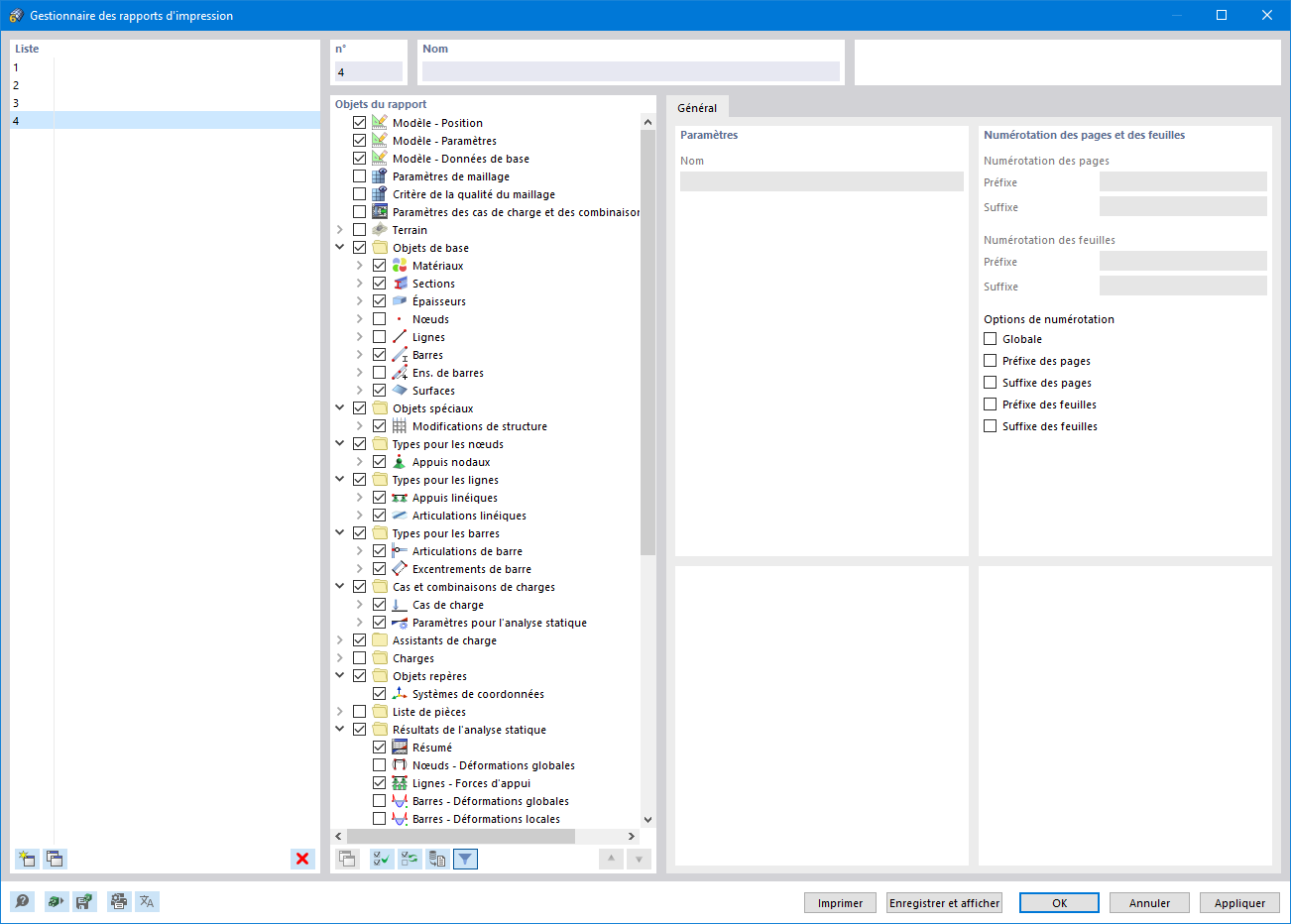Click the green arrow icon in bottom bar

click(57, 901)
